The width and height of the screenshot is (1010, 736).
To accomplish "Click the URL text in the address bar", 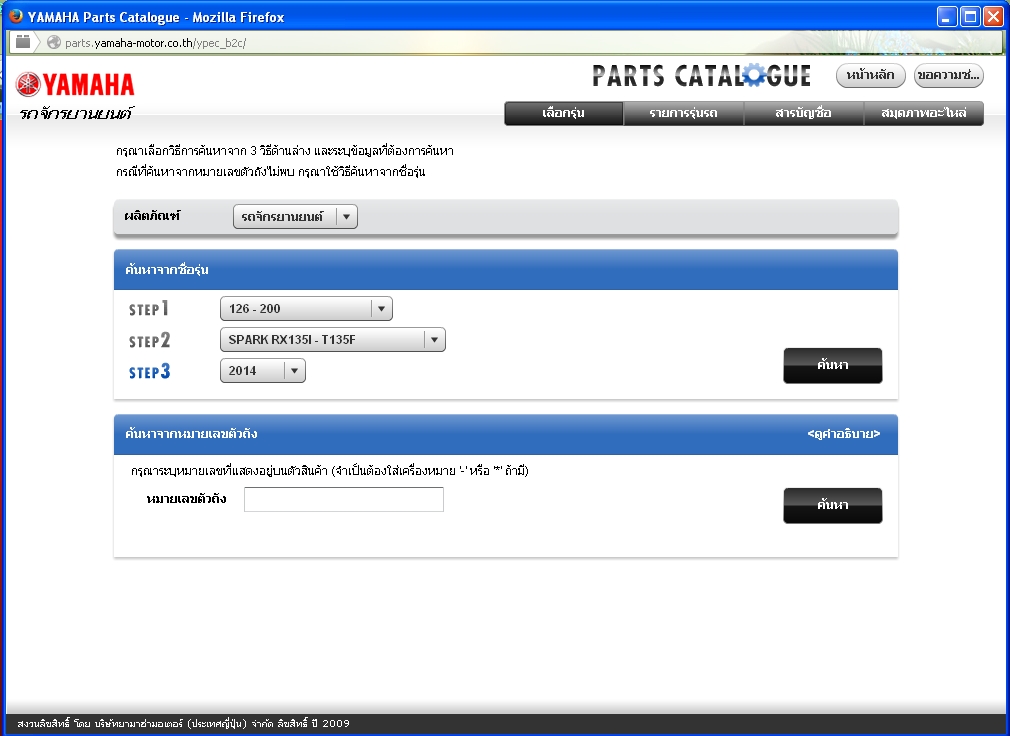I will (x=155, y=43).
